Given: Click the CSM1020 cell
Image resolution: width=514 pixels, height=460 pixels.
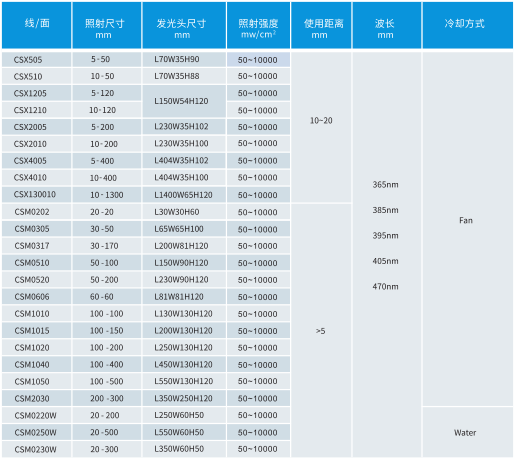Looking at the screenshot, I should coord(36,348).
